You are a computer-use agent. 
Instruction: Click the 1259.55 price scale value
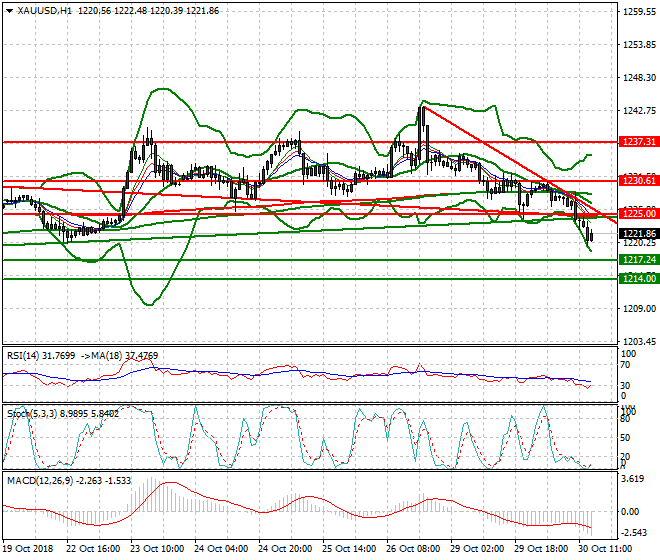pos(639,12)
